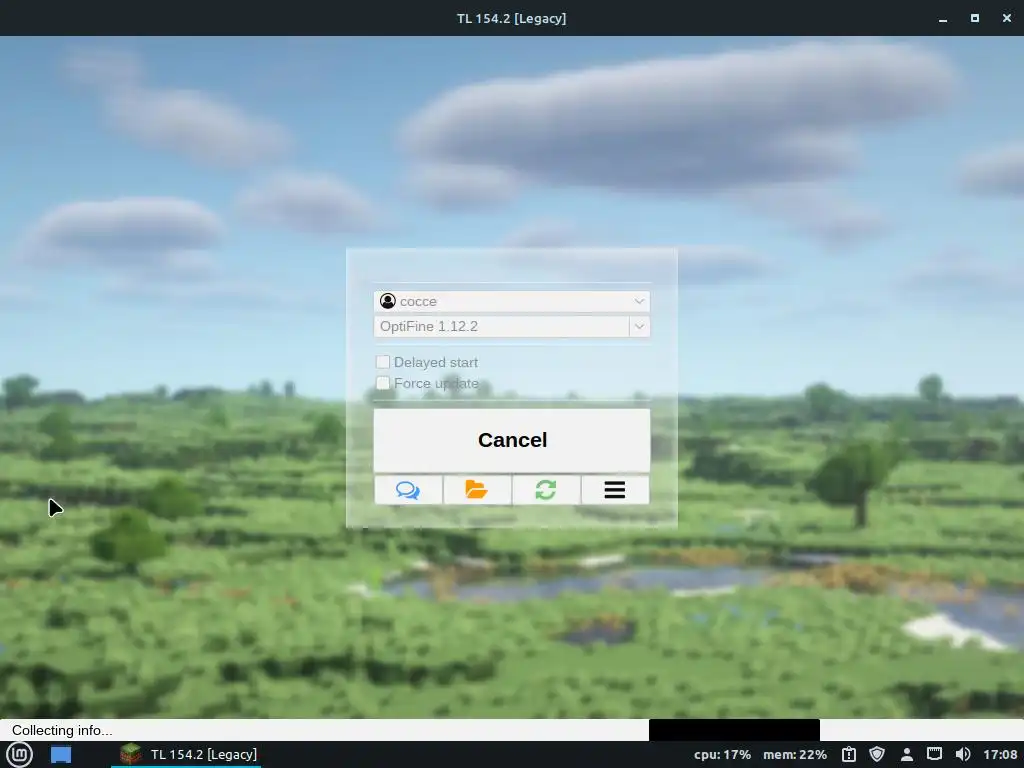1024x768 pixels.
Task: Open the shield security tray icon
Action: 877,754
